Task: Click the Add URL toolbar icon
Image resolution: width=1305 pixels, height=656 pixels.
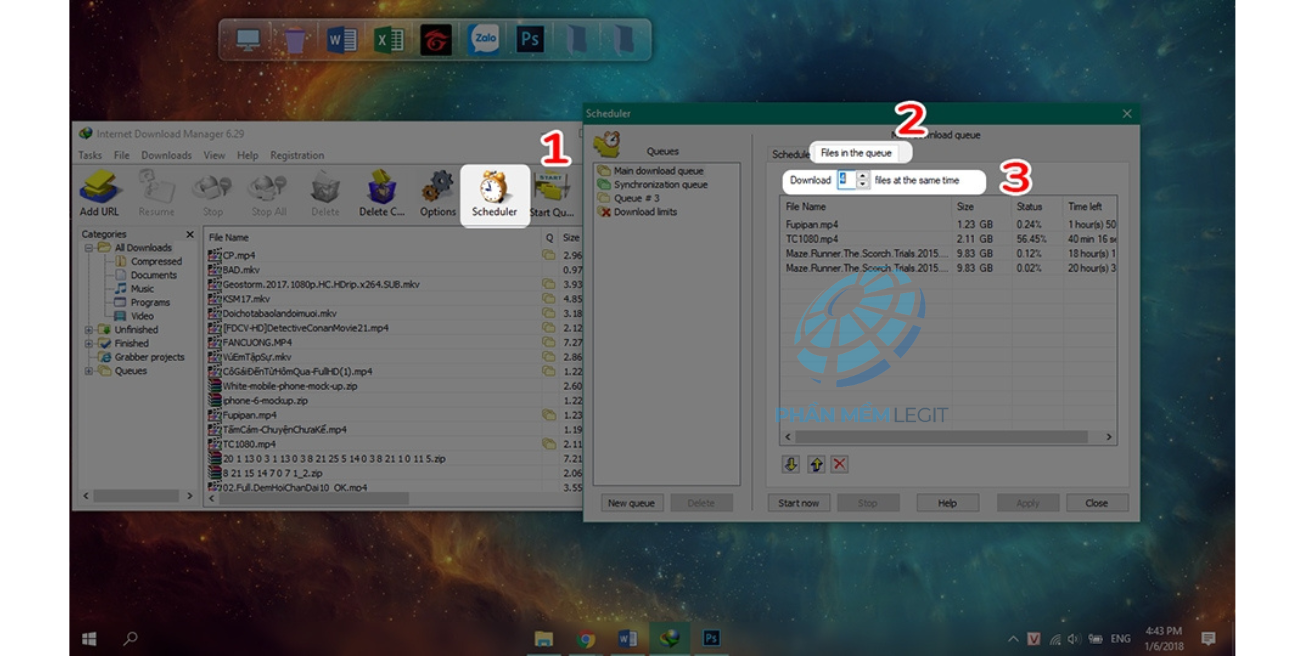Action: [99, 193]
